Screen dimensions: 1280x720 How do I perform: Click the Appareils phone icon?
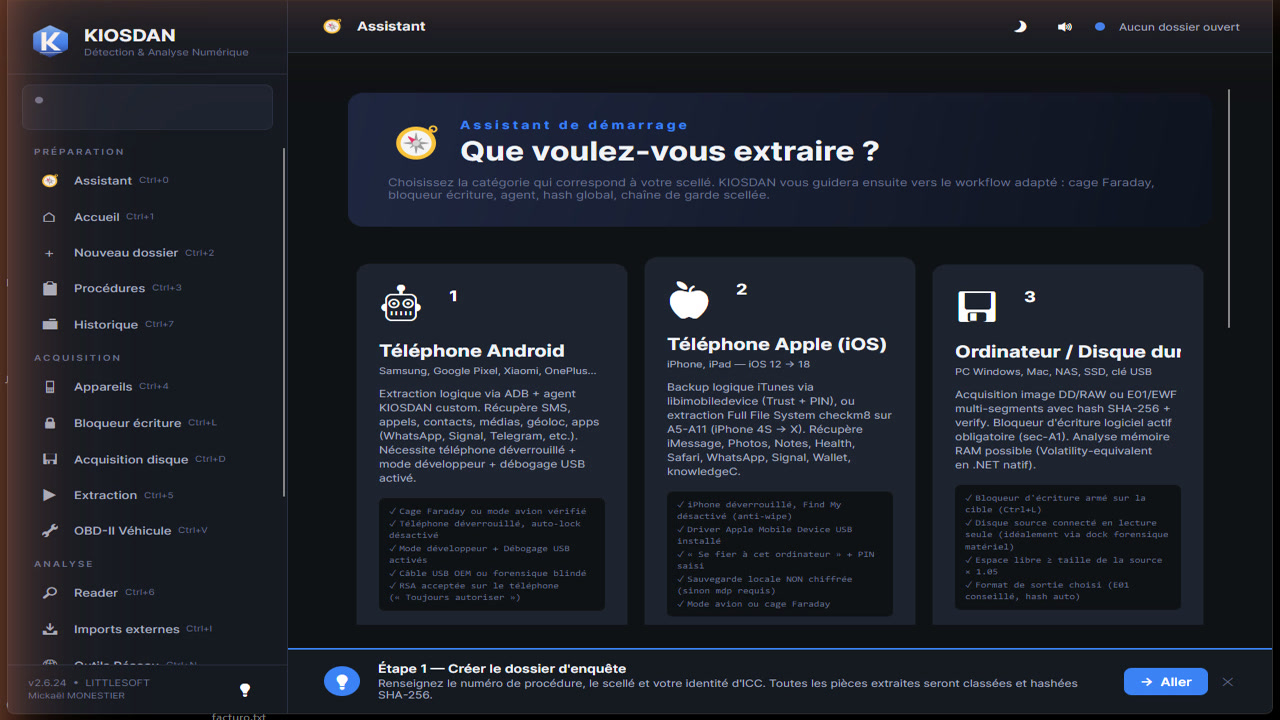click(50, 387)
